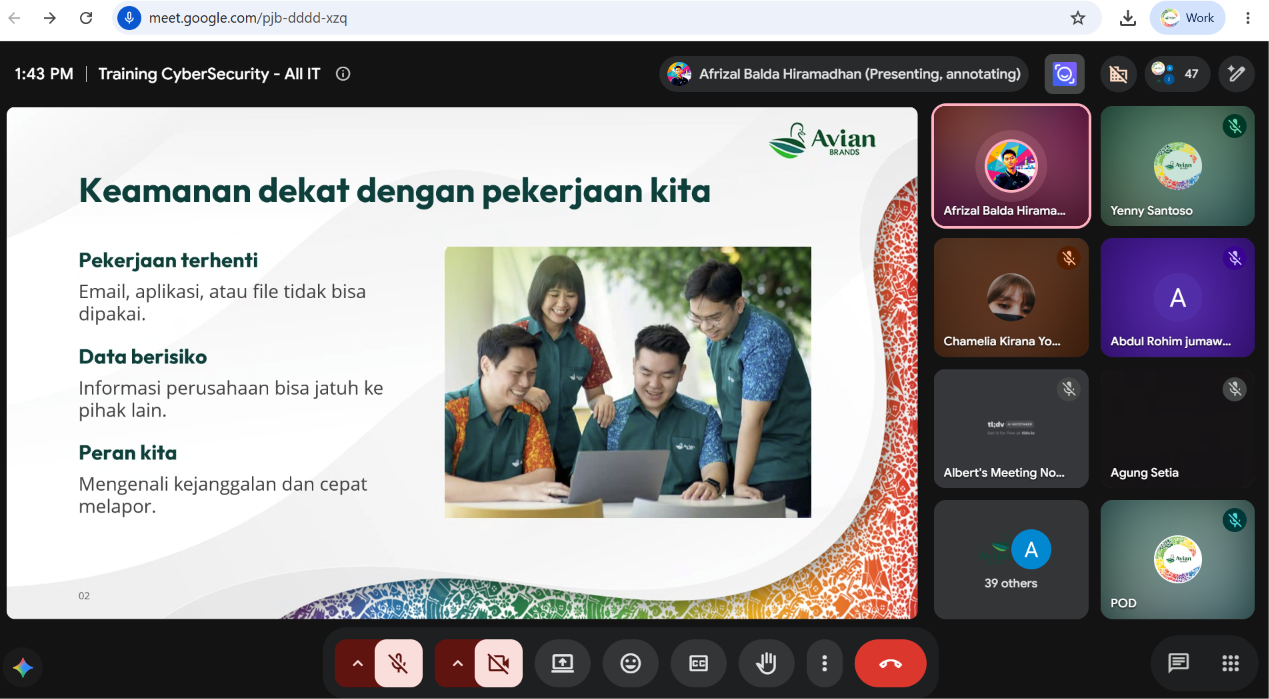Select Abdul Rohim's participant tile

point(1177,297)
